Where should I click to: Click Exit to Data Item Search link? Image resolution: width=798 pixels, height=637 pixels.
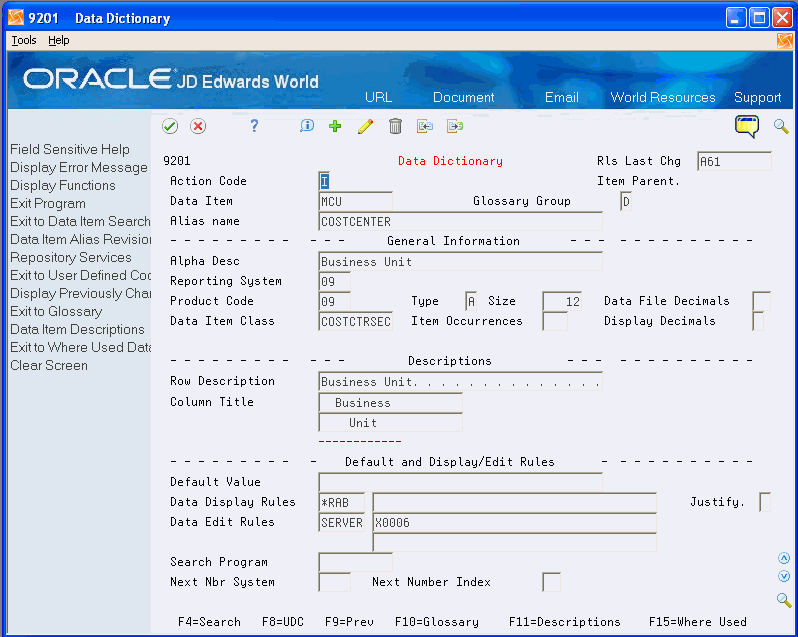click(80, 221)
